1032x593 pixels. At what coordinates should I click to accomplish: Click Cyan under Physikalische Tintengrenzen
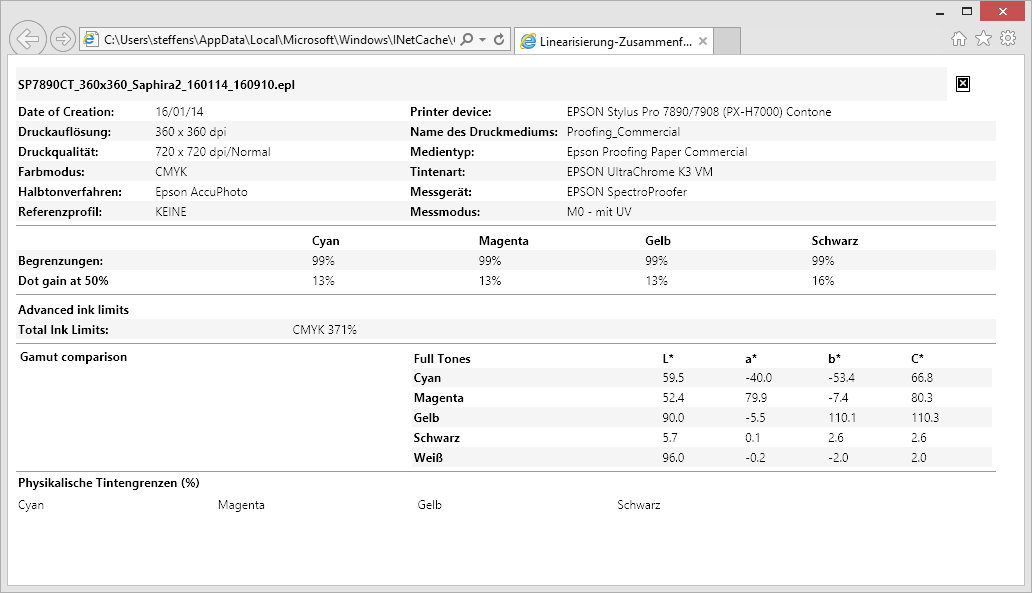31,505
